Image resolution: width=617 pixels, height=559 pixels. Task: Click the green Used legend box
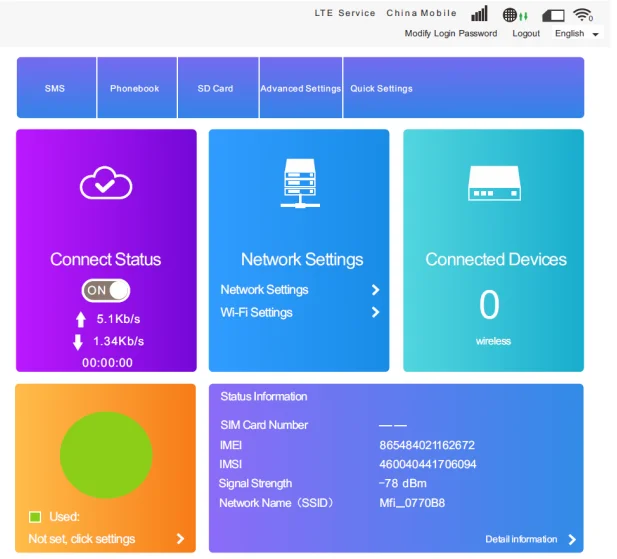(35, 517)
